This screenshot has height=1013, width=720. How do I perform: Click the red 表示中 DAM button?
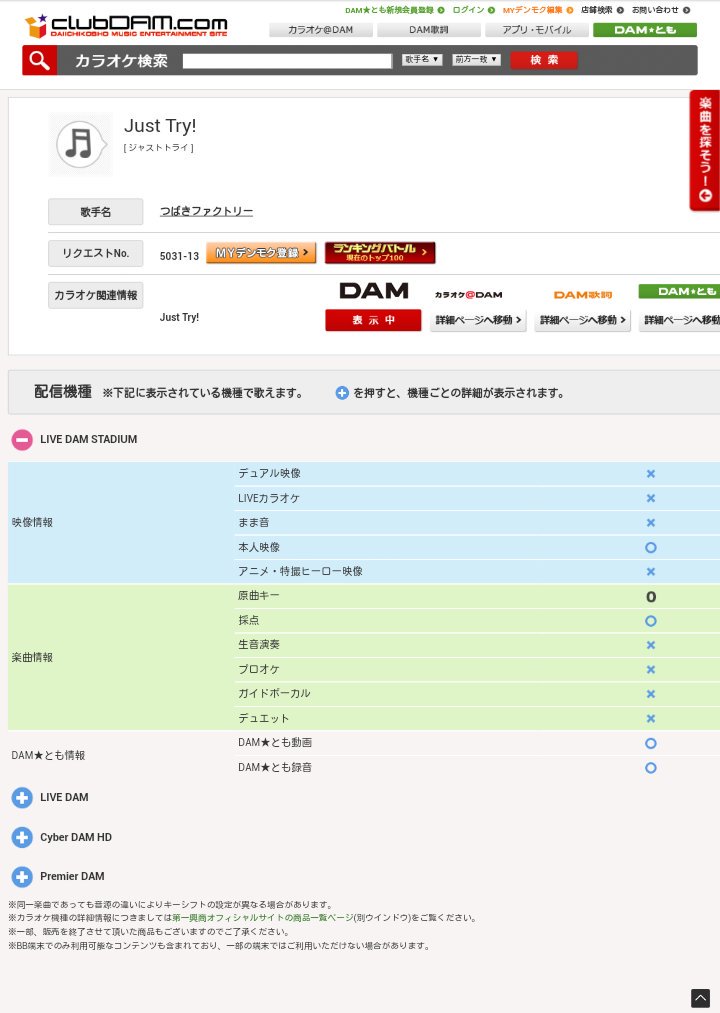[373, 320]
